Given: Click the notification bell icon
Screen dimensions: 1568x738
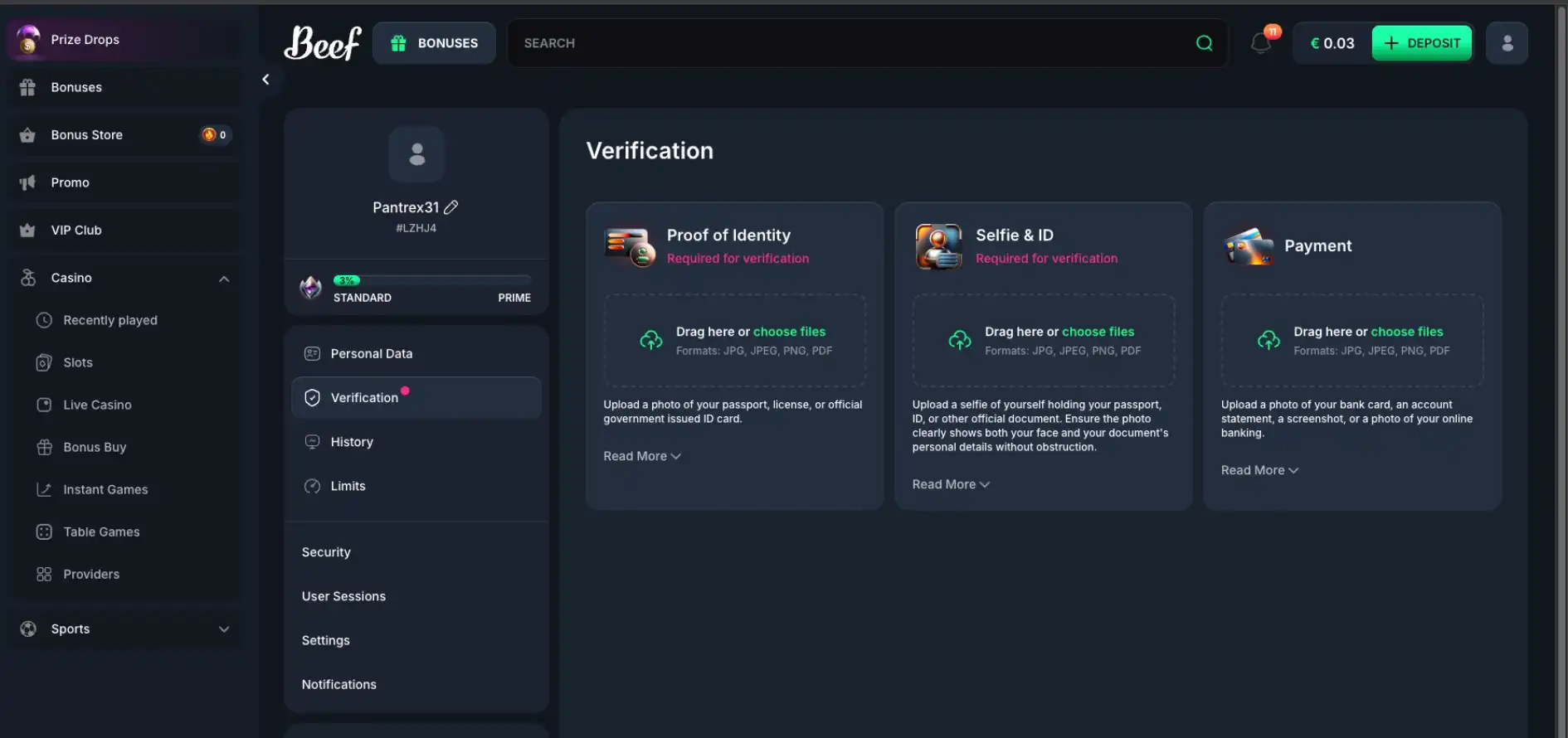Looking at the screenshot, I should [1260, 43].
